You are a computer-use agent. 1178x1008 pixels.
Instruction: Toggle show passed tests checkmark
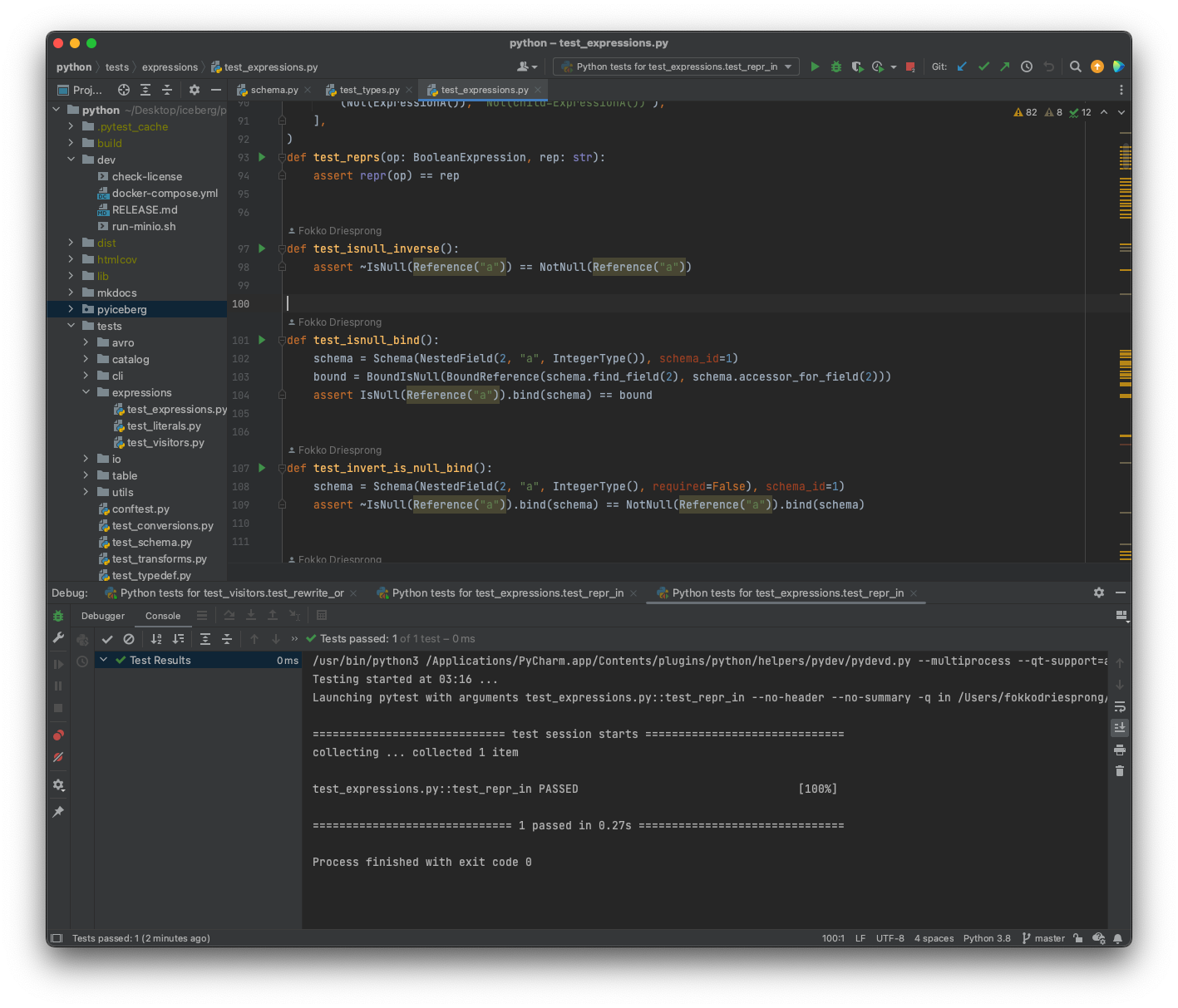[x=107, y=639]
